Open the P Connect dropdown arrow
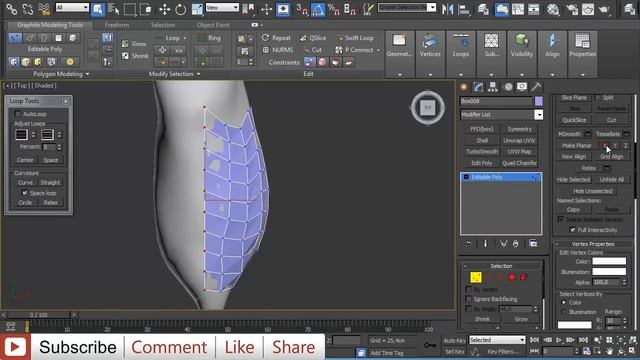 click(378, 50)
